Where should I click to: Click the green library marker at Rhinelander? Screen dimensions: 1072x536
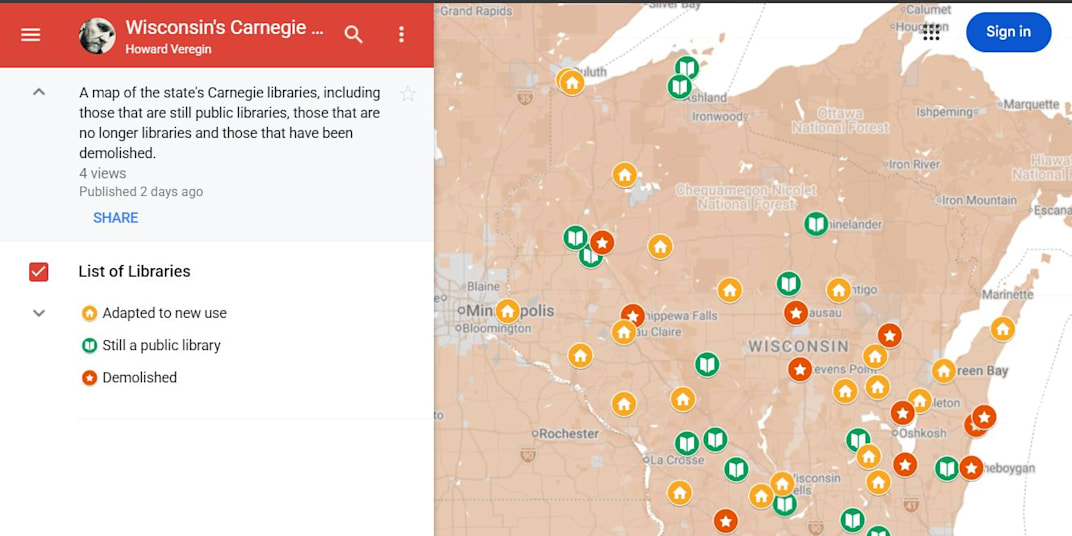(x=816, y=224)
